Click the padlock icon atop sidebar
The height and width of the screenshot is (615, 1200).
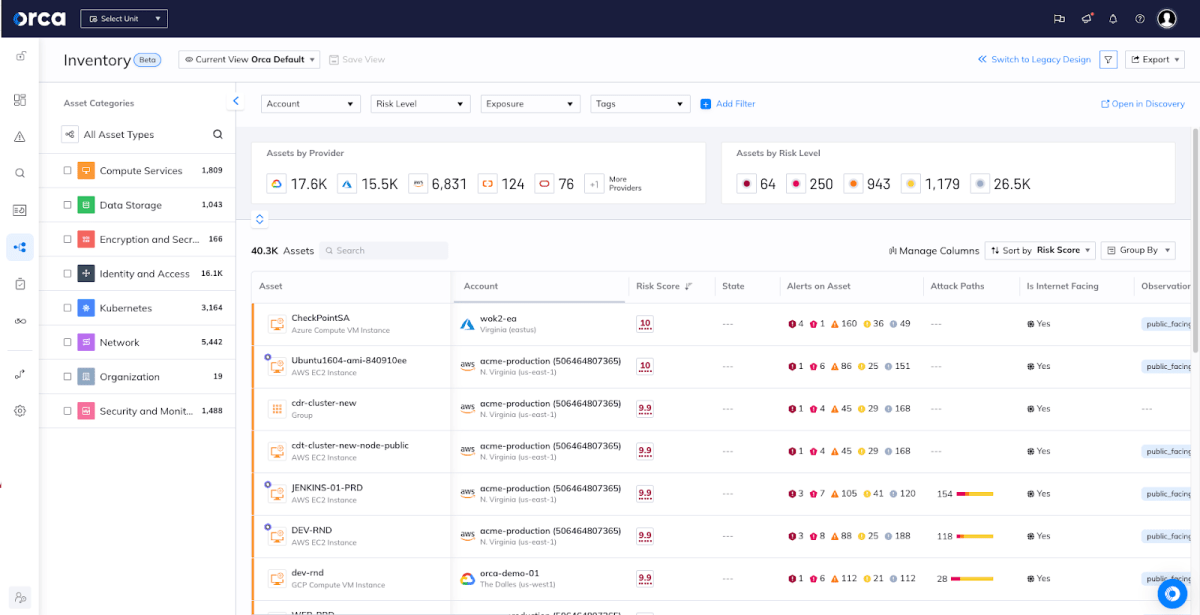20,56
